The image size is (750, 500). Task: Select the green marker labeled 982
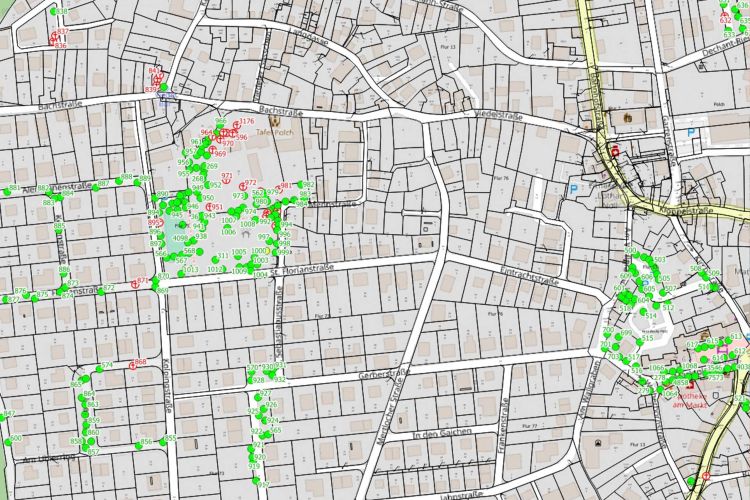click(x=300, y=185)
